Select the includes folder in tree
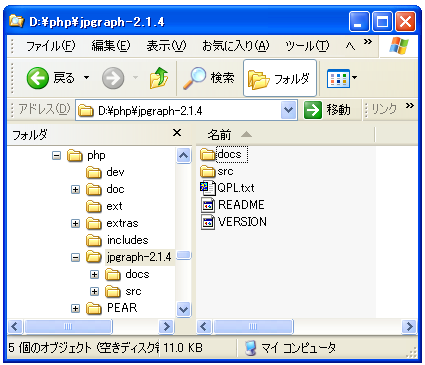 (128, 240)
